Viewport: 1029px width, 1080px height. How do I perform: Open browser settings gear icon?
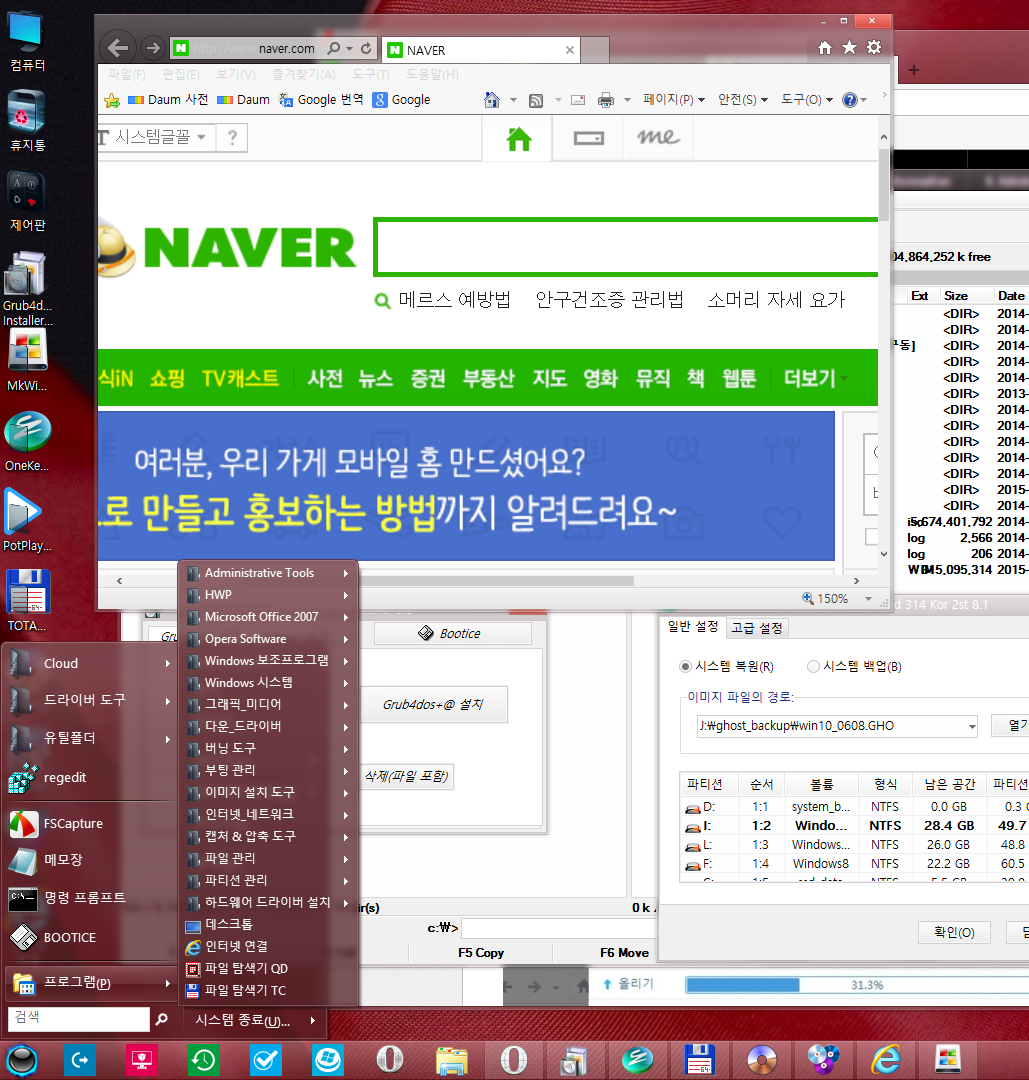[874, 48]
